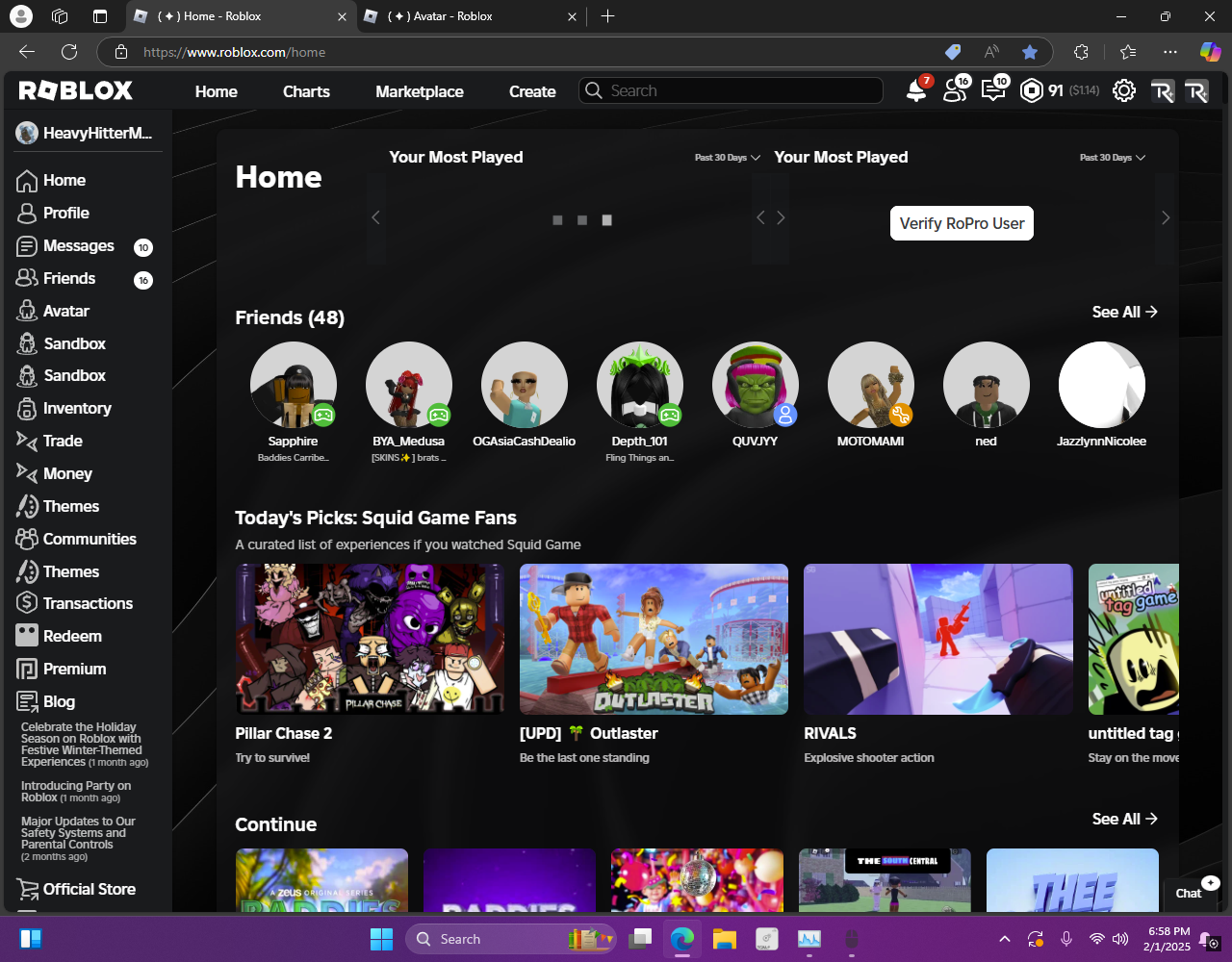The height and width of the screenshot is (962, 1232).
Task: Open friend BYA_Medusa's avatar
Action: point(409,385)
